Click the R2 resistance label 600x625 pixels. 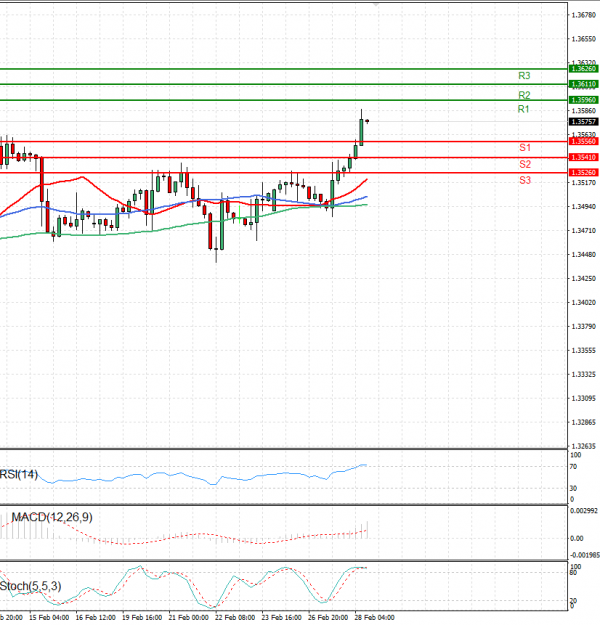click(524, 95)
